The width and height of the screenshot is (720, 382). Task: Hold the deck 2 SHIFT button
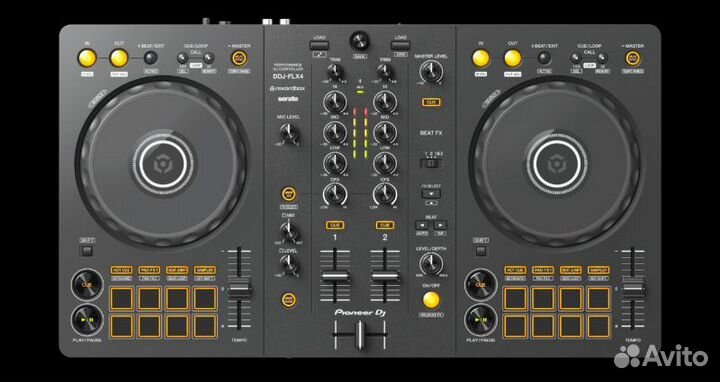point(480,251)
